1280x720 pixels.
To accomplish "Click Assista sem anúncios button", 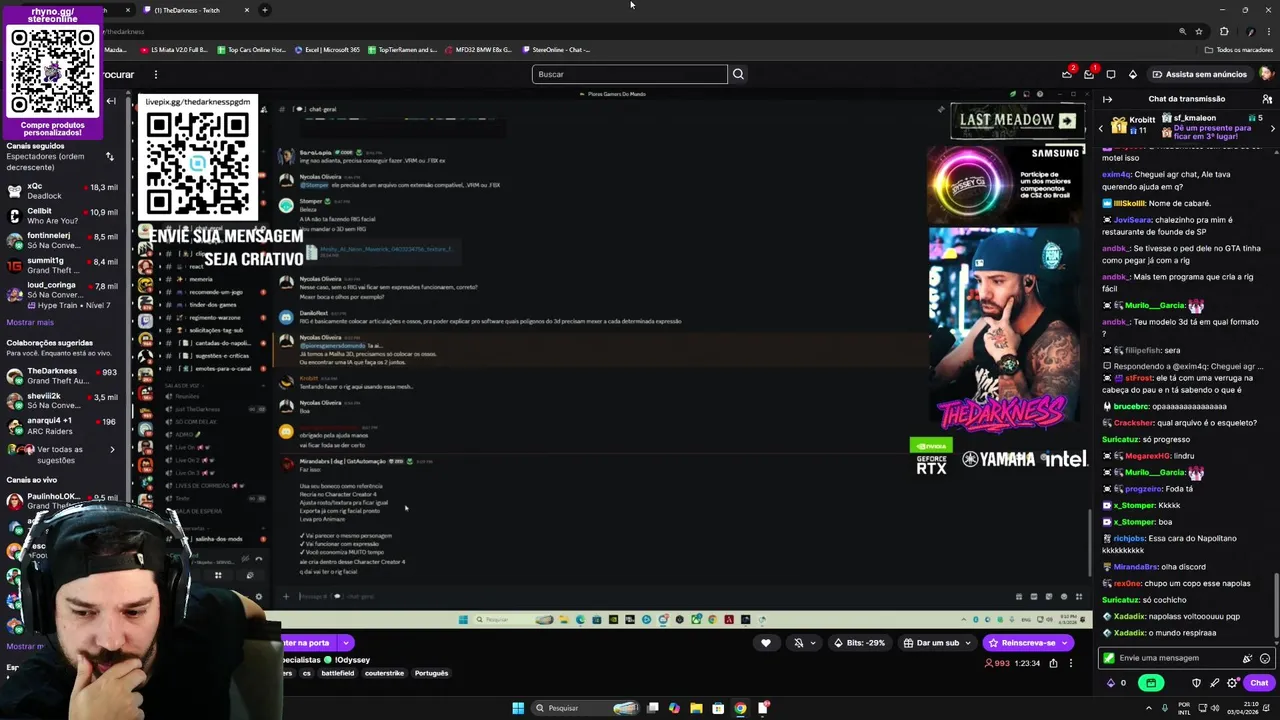I will click(1199, 74).
